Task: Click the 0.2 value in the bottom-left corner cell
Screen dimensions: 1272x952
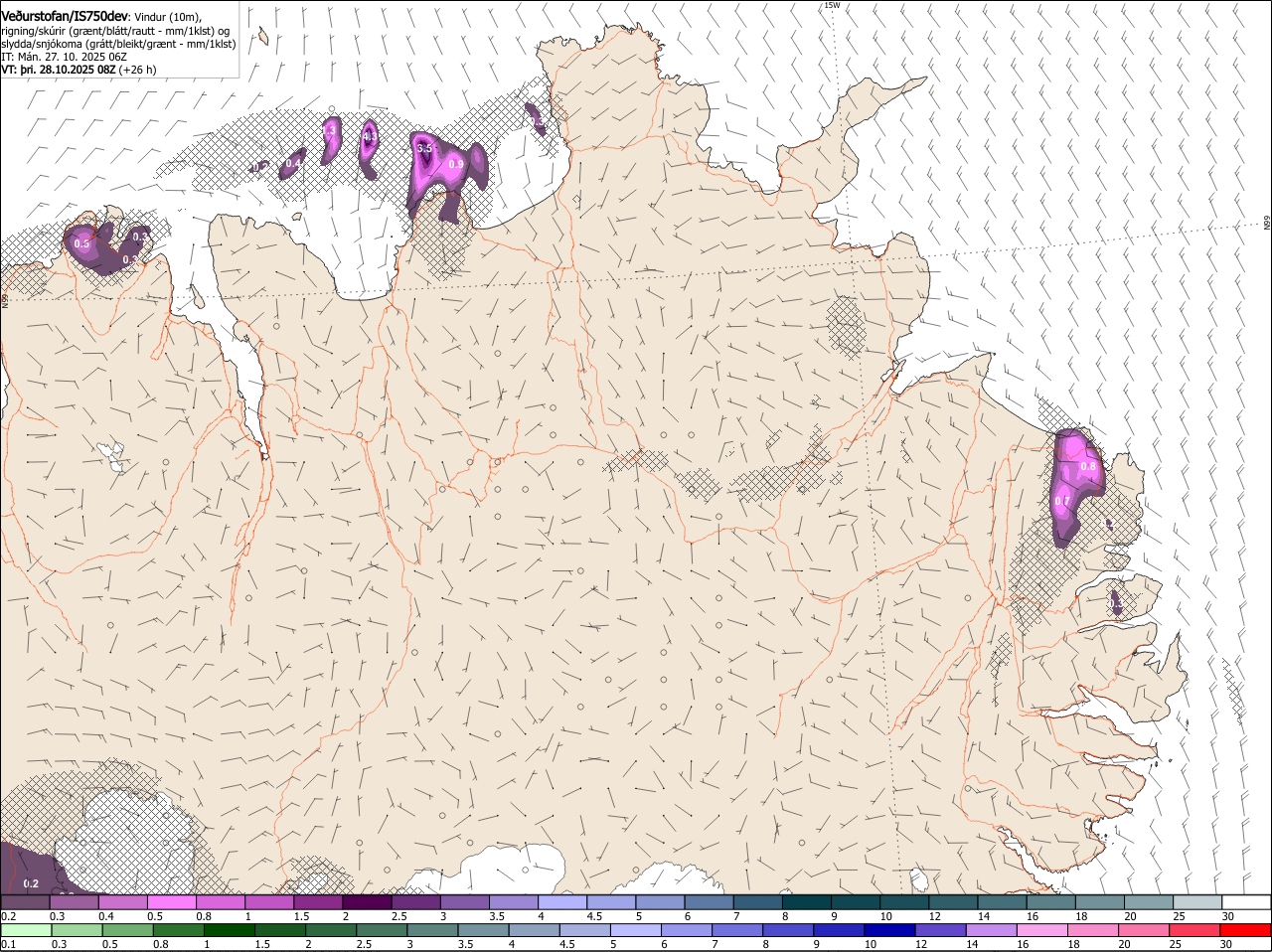Action: [x=31, y=883]
